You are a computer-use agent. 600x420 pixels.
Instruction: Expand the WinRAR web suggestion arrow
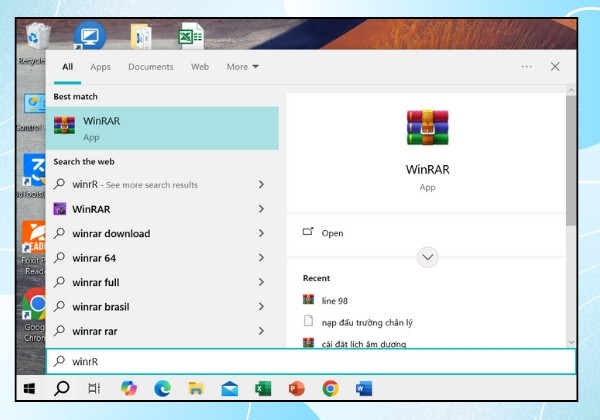click(x=261, y=209)
